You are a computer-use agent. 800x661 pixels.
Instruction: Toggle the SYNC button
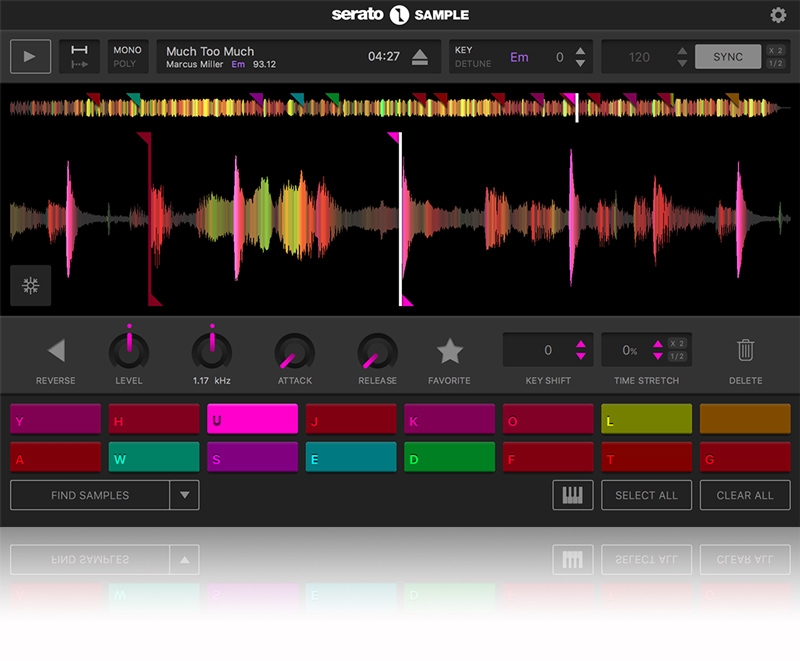point(727,57)
